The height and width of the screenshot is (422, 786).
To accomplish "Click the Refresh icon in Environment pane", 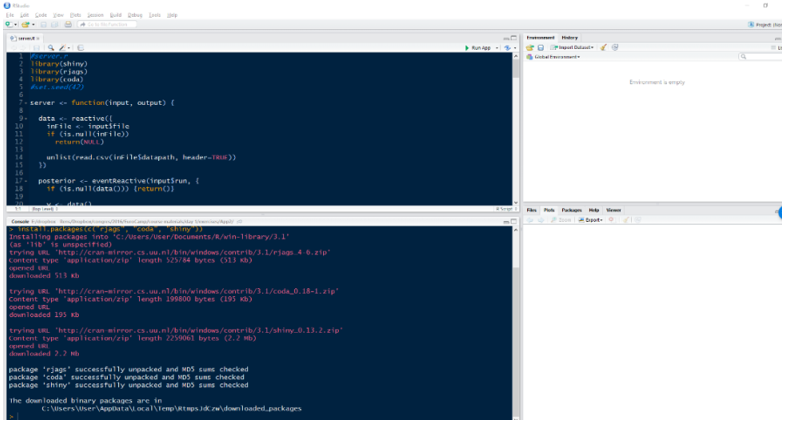I will pos(615,47).
